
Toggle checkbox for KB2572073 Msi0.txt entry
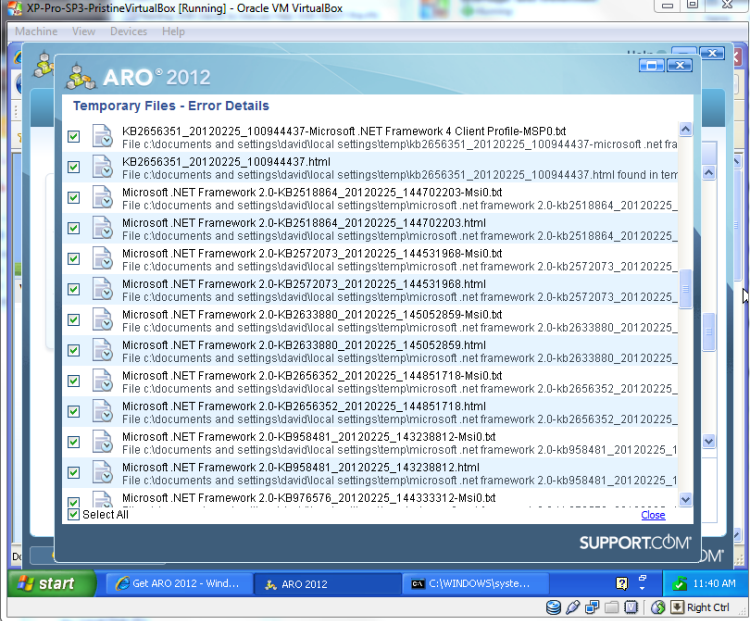74,259
